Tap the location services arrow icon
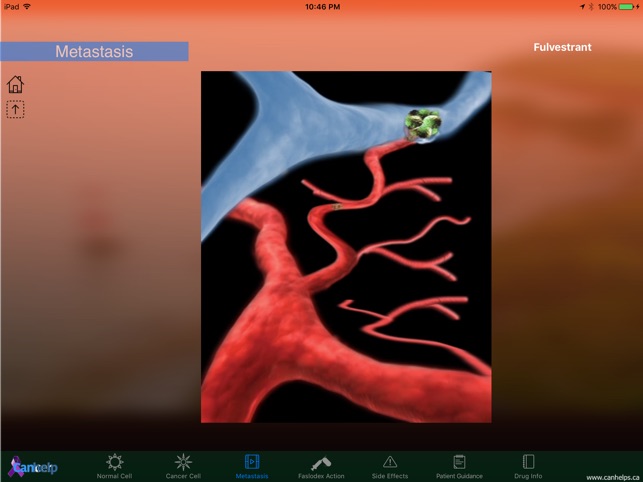This screenshot has height=482, width=643. [x=582, y=7]
